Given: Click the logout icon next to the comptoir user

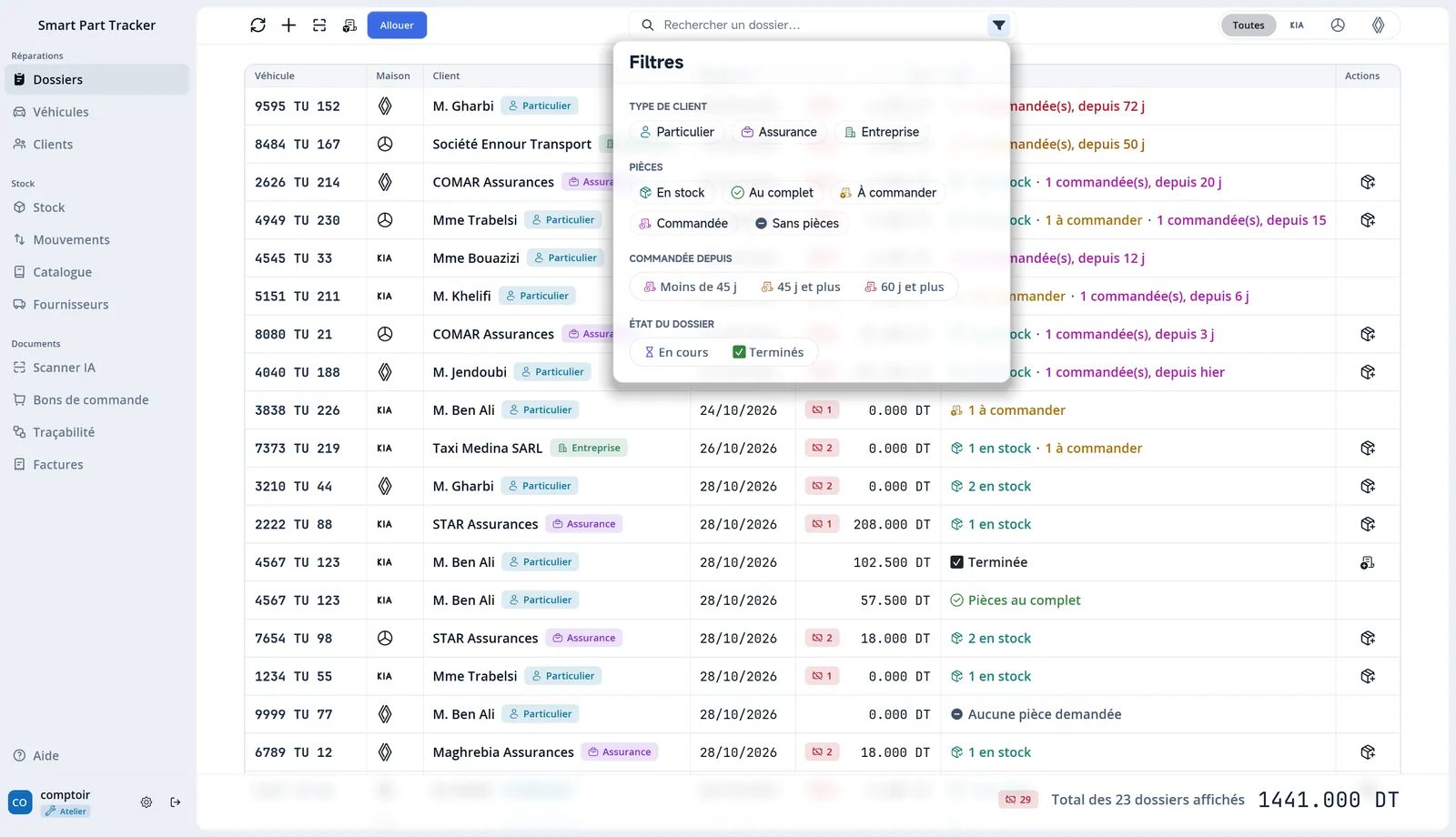Looking at the screenshot, I should tap(176, 802).
